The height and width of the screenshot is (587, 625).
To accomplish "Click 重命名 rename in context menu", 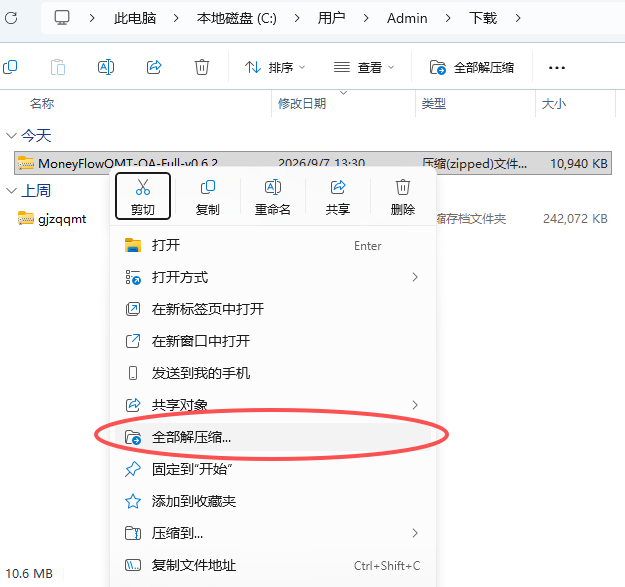I will tap(273, 196).
